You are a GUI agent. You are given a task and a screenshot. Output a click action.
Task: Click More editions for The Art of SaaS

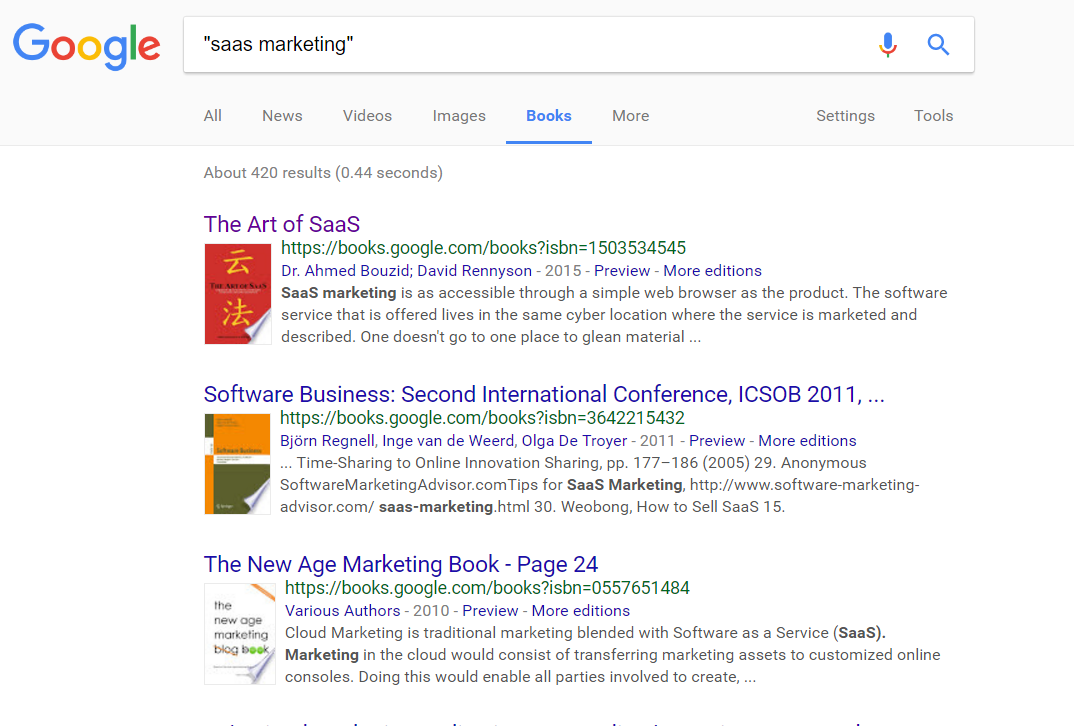(x=712, y=271)
